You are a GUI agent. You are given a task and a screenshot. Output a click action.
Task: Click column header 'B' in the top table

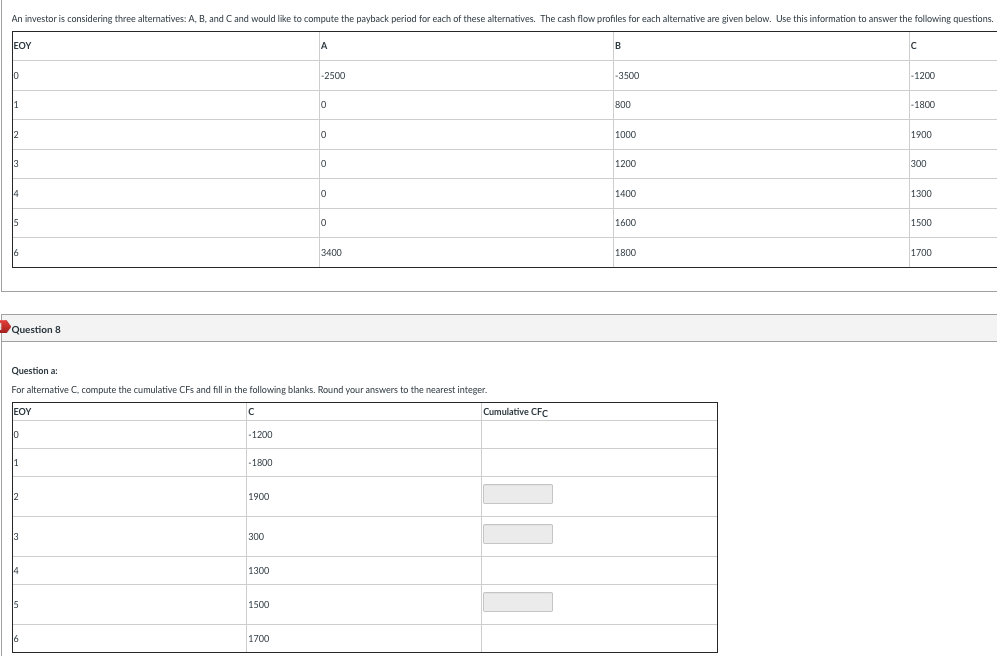tap(618, 46)
